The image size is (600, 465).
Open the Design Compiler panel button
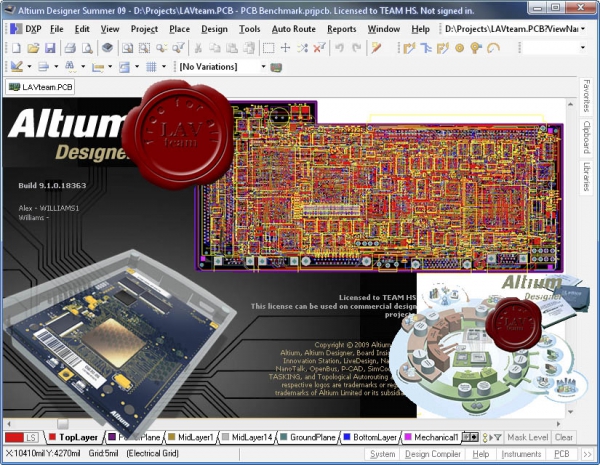(433, 454)
